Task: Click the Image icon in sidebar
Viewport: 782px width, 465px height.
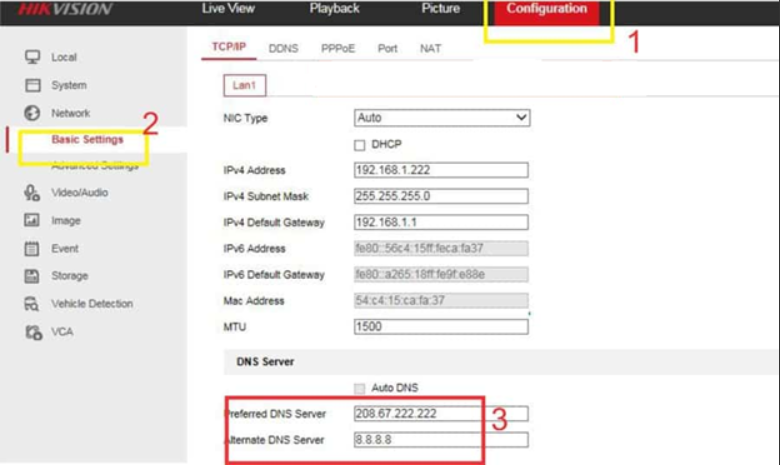Action: pos(31,220)
